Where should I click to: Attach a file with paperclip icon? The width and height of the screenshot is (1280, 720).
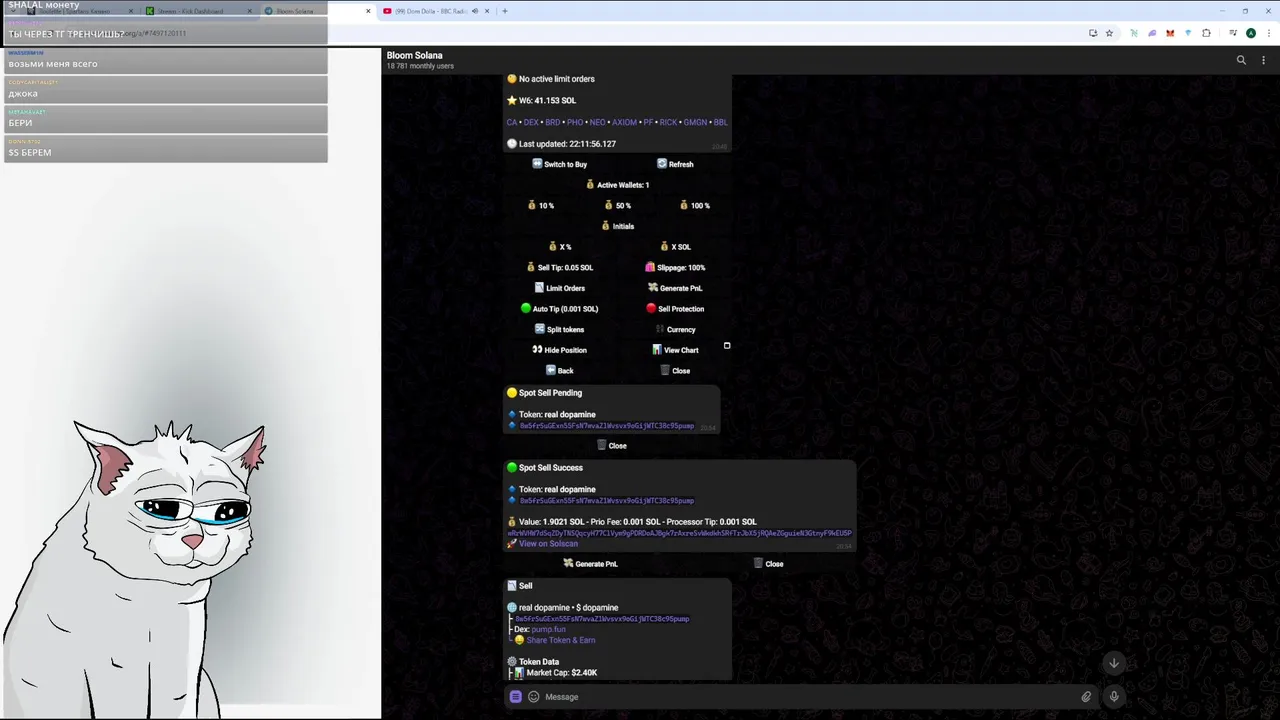(x=1086, y=697)
